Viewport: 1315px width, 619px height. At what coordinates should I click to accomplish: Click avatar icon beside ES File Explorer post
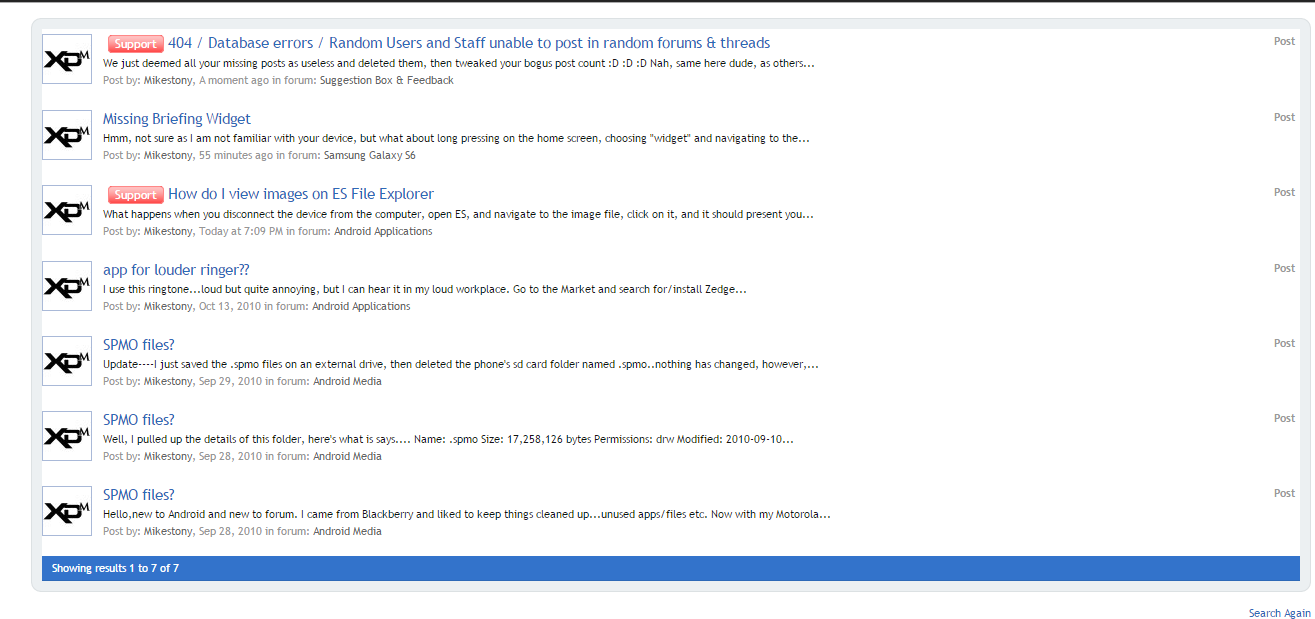(67, 210)
